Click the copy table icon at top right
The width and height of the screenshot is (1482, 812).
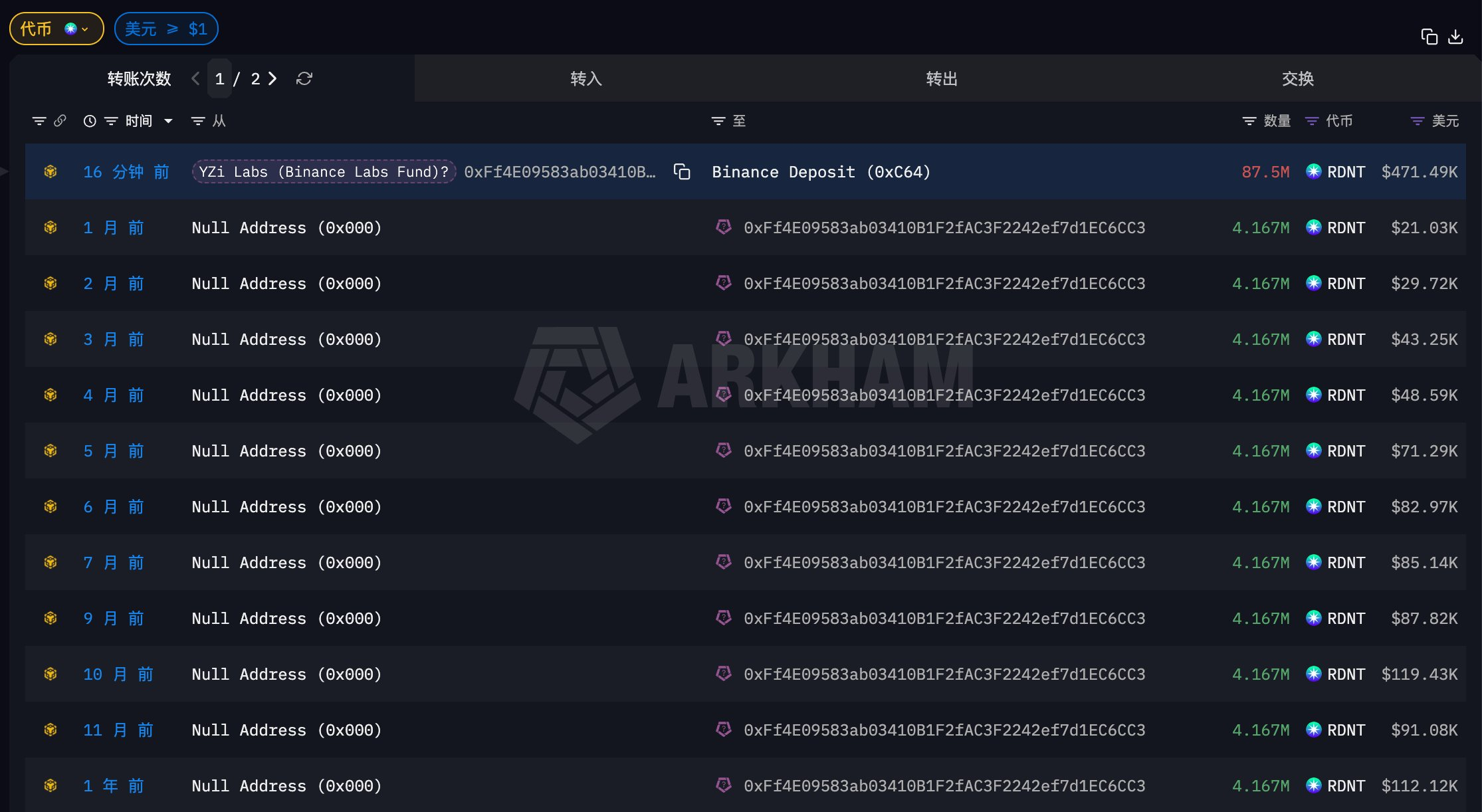[x=1429, y=37]
